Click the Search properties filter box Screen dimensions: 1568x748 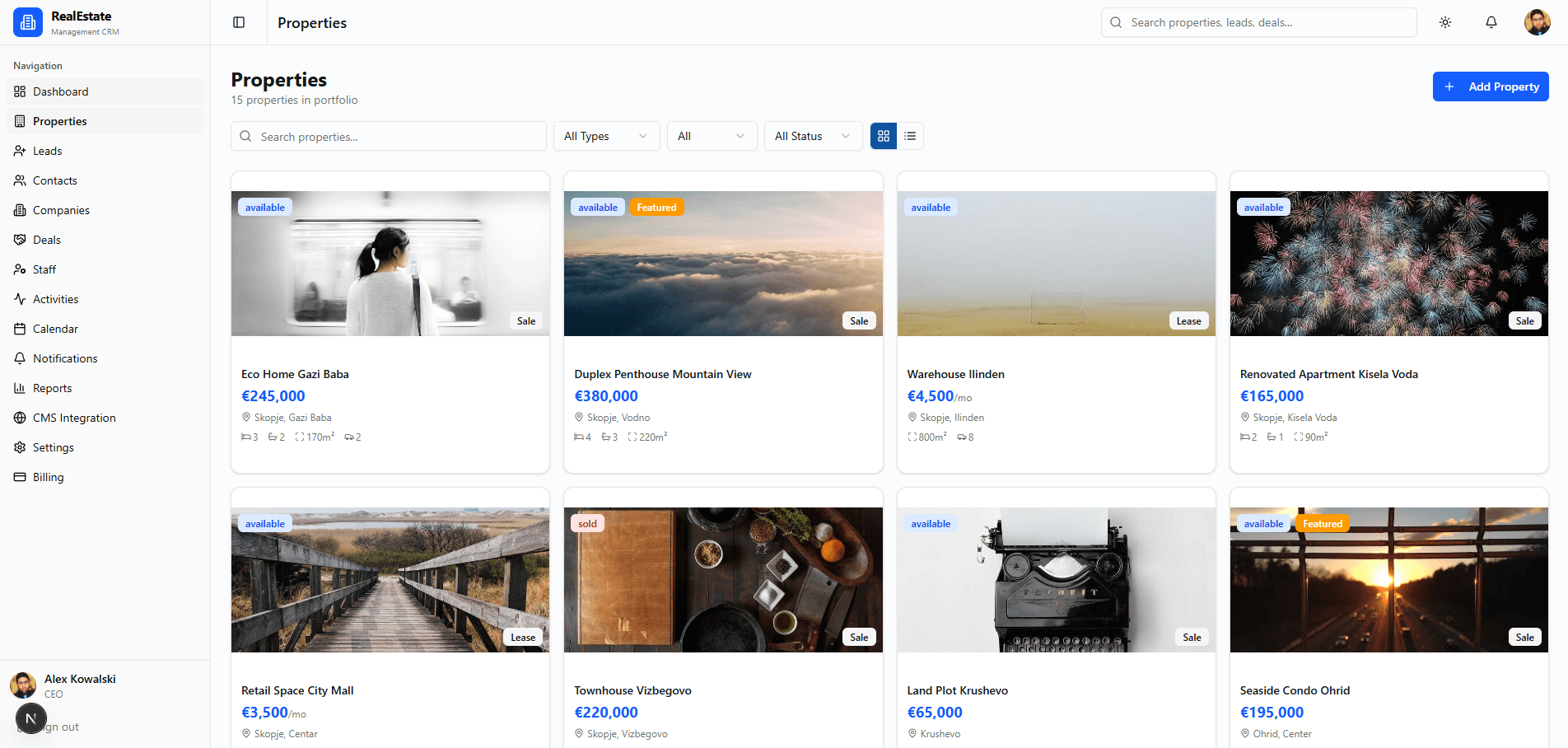[x=389, y=136]
